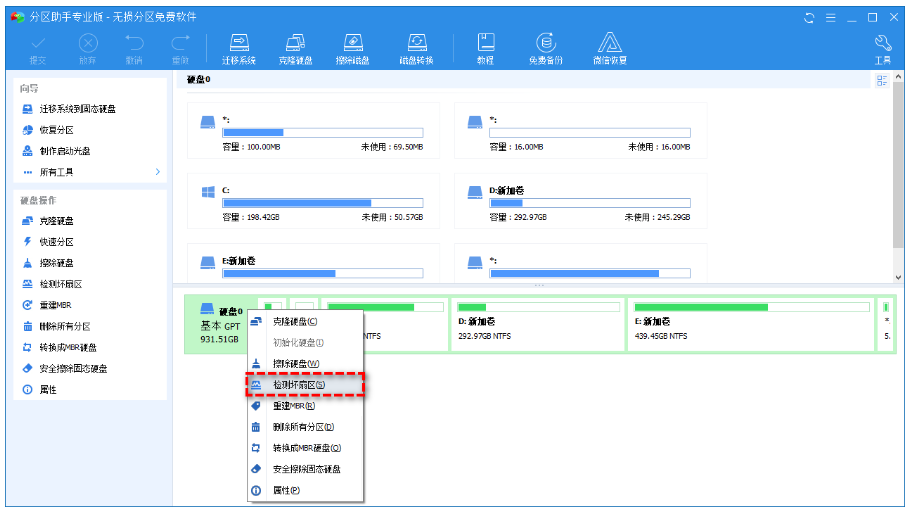Expand 所有工具 with the chevron arrow
Image resolution: width=911 pixels, height=514 pixels.
point(157,172)
